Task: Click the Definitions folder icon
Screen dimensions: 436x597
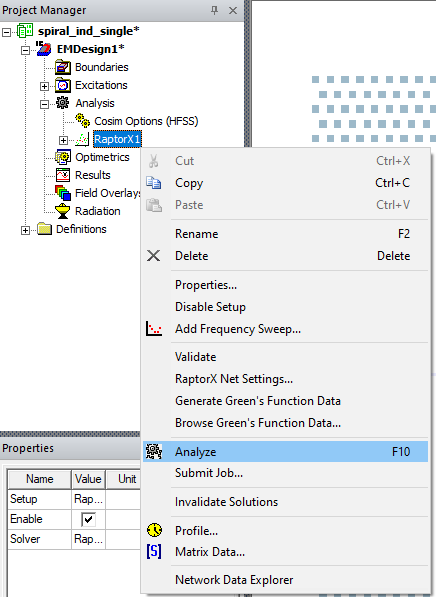Action: pos(45,229)
